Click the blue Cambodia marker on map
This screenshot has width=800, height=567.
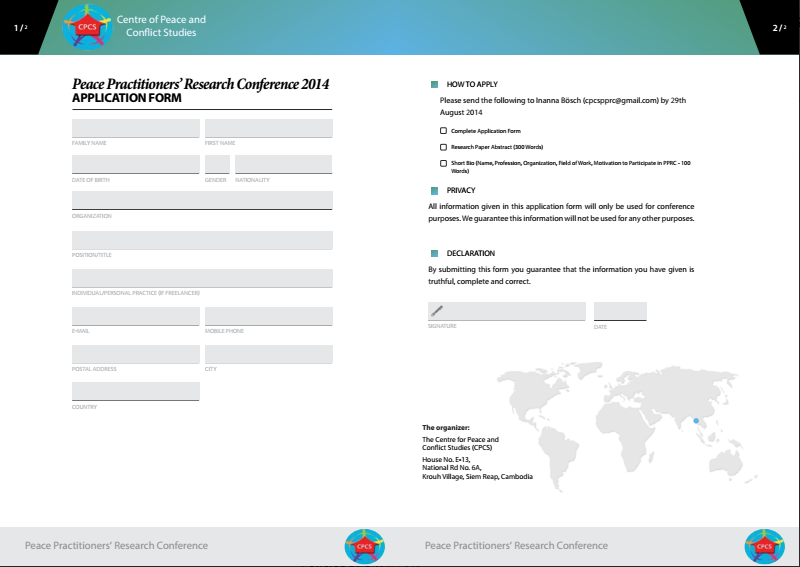coord(696,421)
